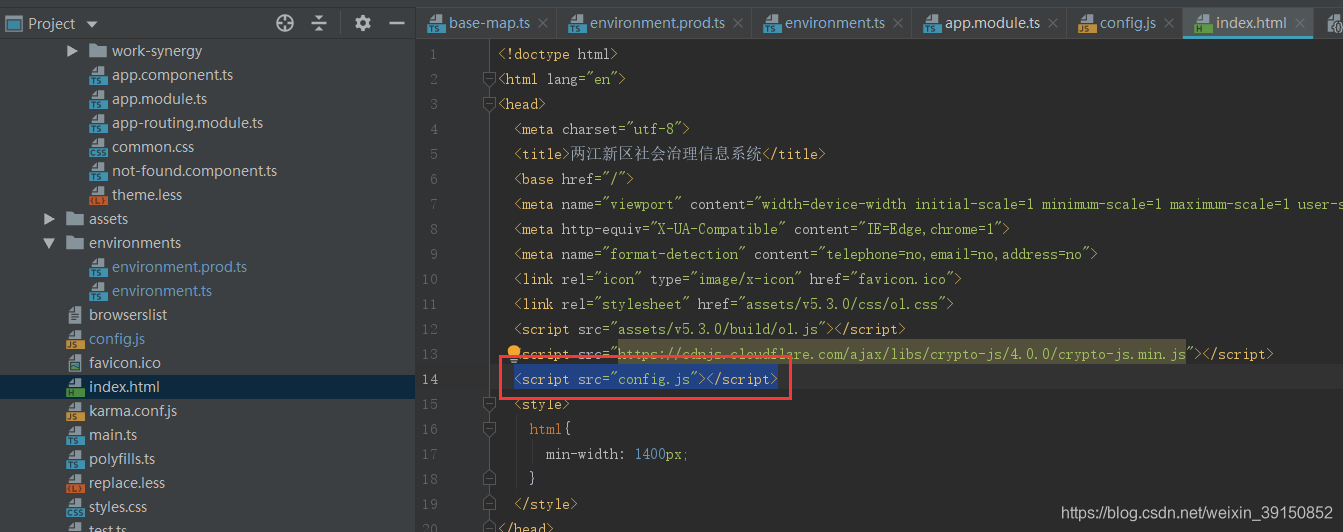Expand the work-synergy folder

coord(72,51)
